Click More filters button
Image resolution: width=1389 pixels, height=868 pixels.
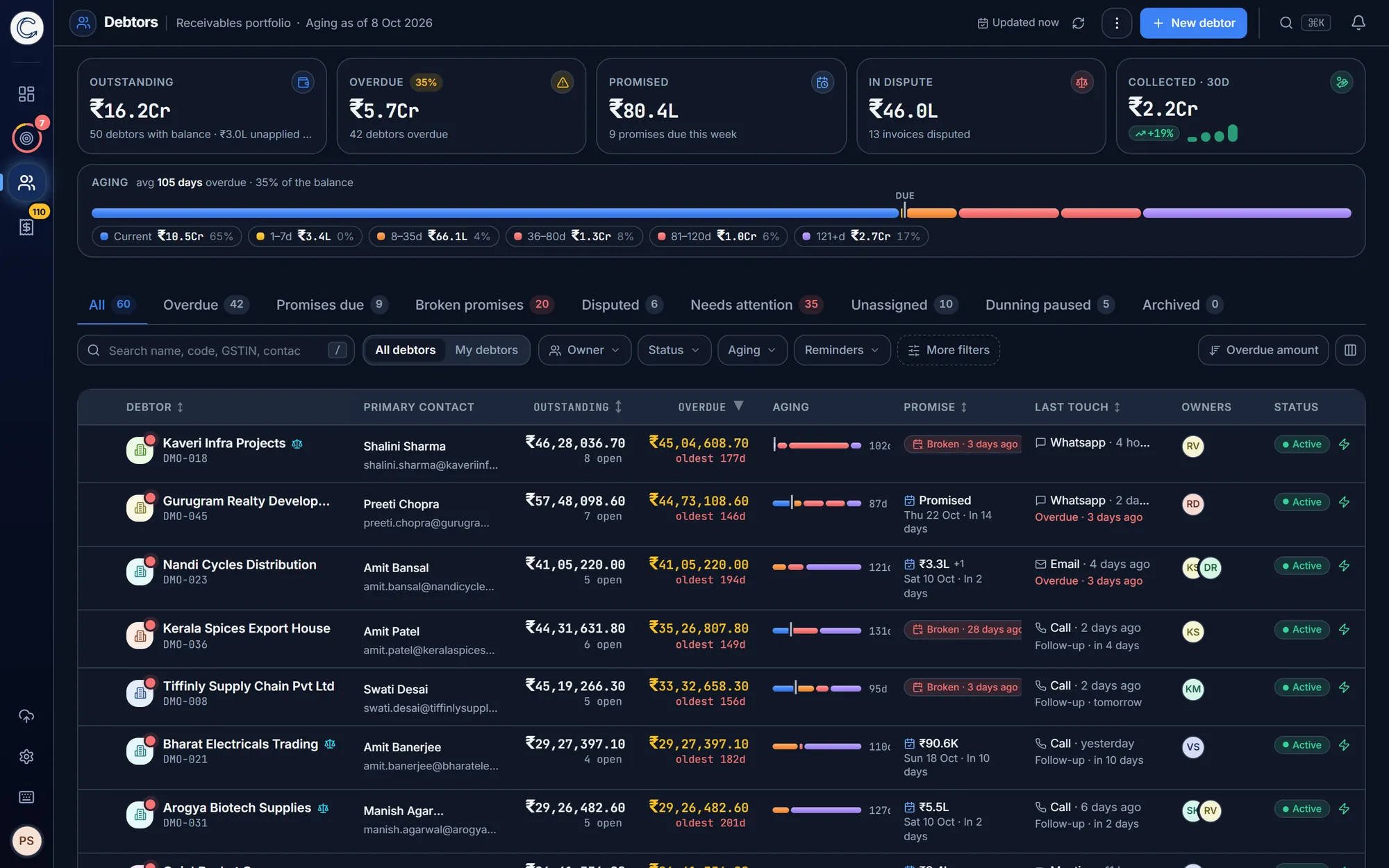pyautogui.click(x=948, y=350)
